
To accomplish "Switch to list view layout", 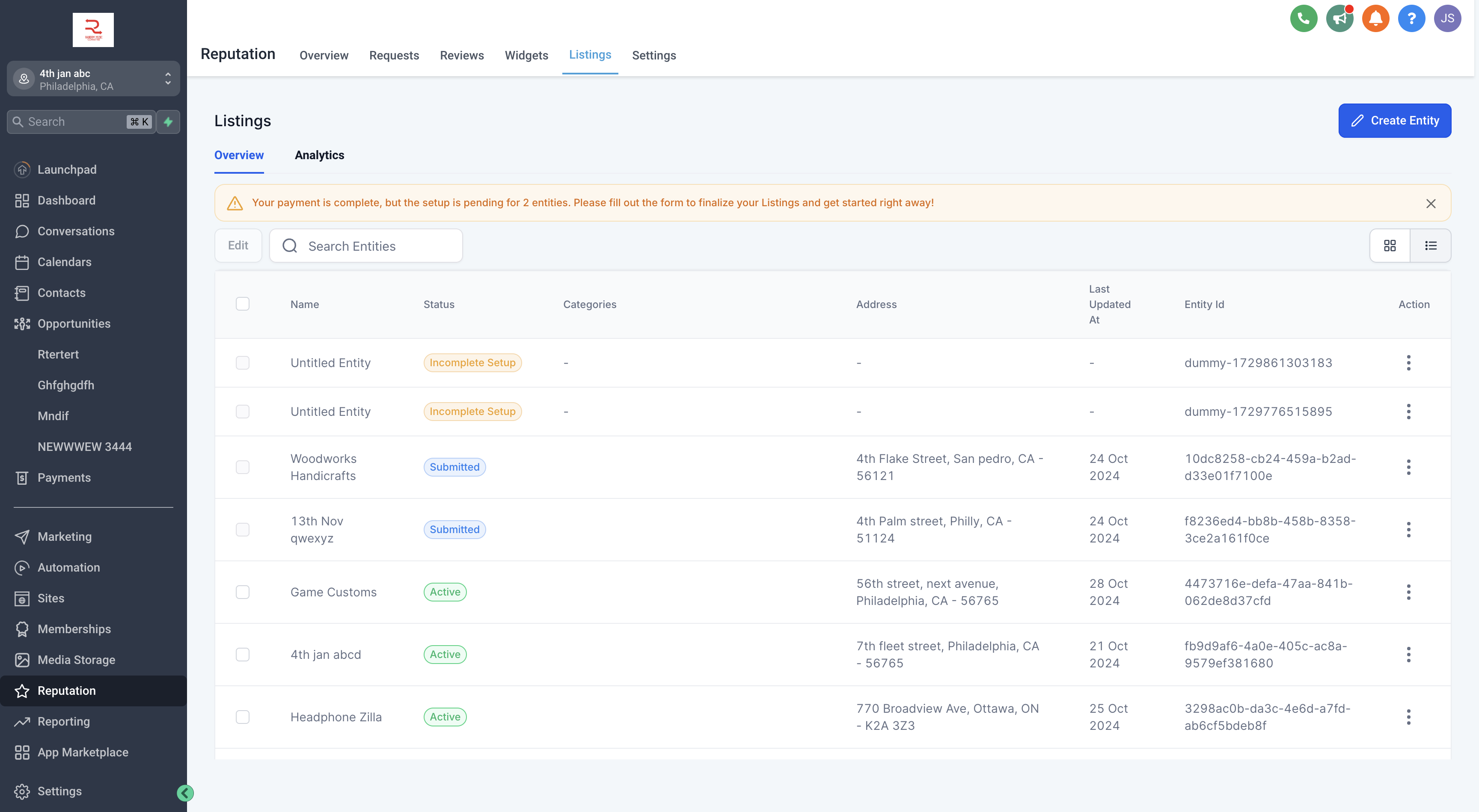I will point(1430,246).
